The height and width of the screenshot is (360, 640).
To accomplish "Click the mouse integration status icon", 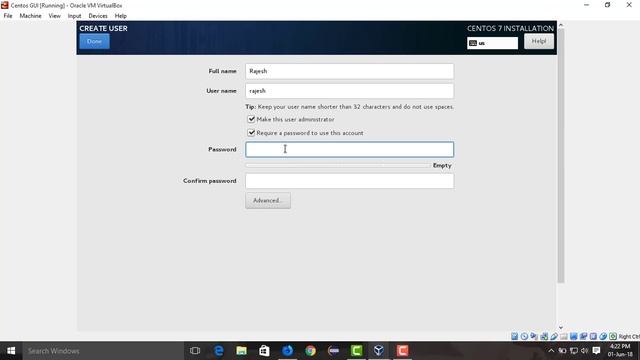I will tap(603, 336).
